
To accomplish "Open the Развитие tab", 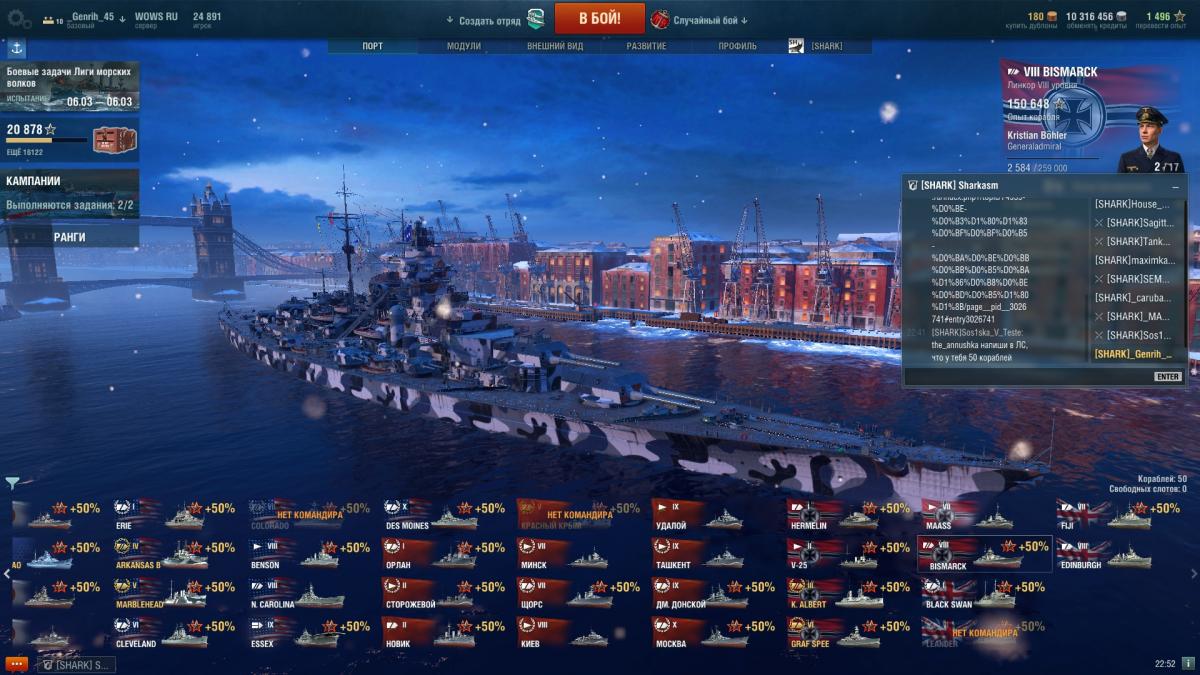I will coord(647,46).
